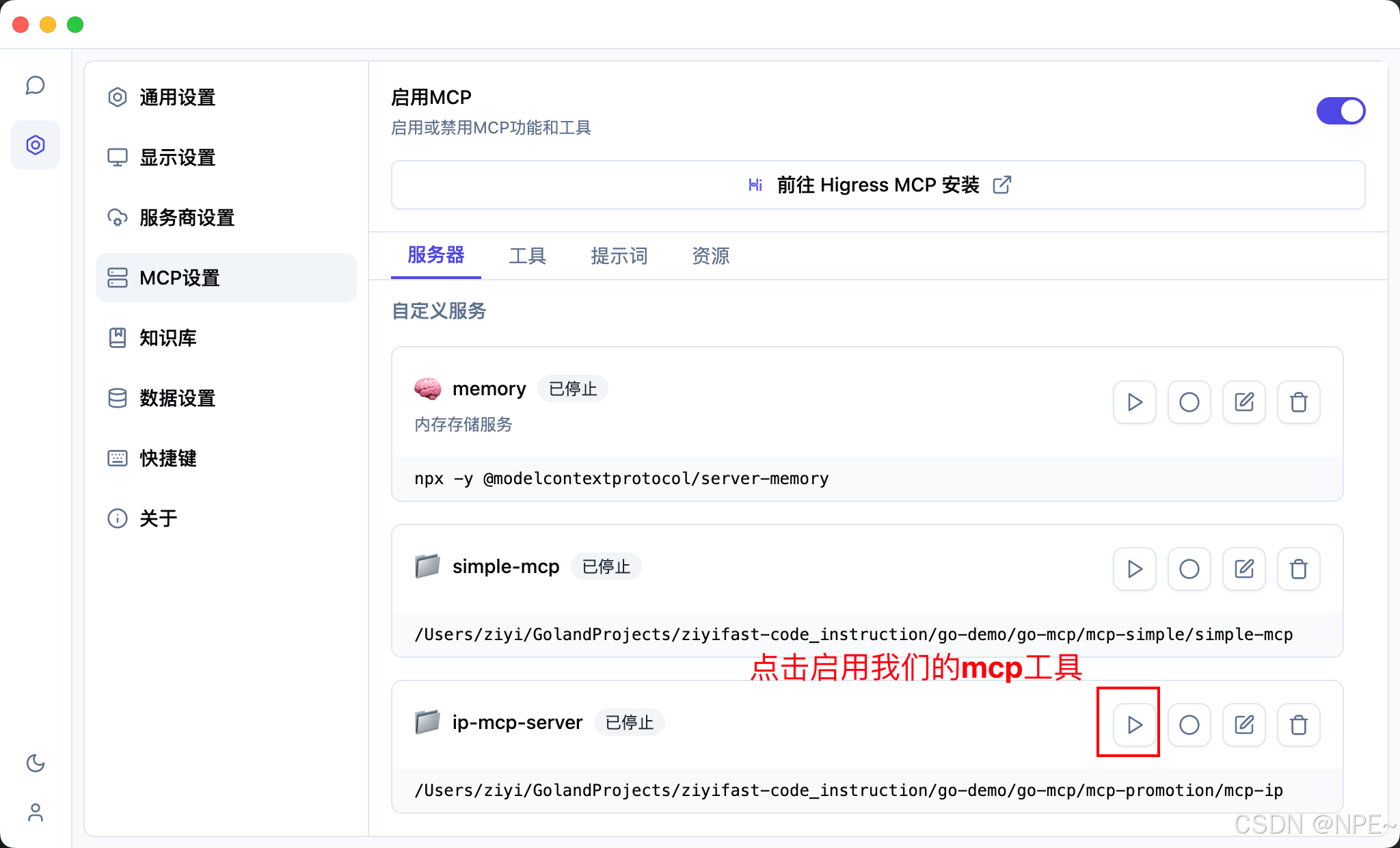This screenshot has height=848, width=1400.
Task: Stop the simple-mcp server using circle icon
Action: (1189, 568)
